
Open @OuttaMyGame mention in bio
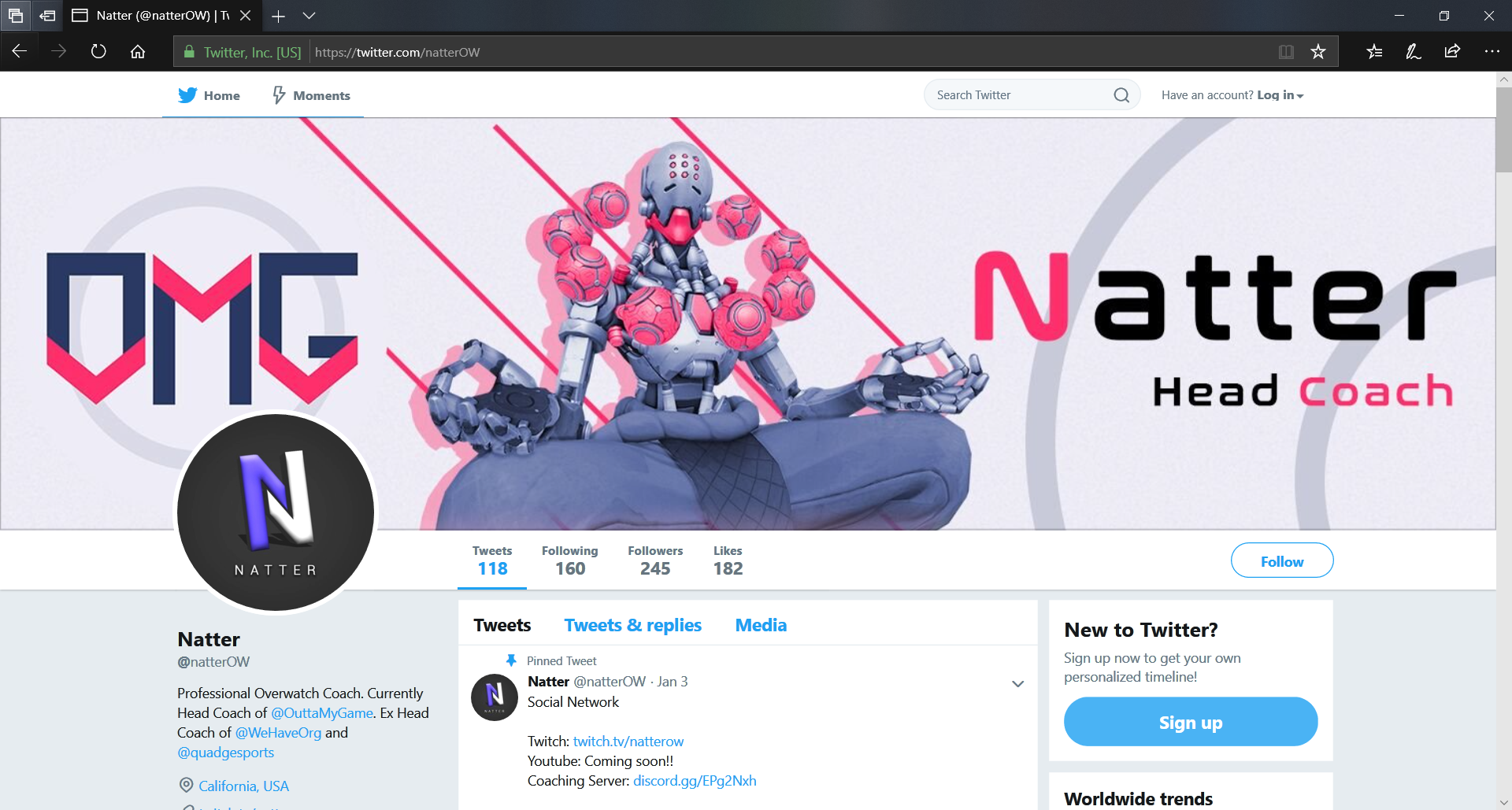pyautogui.click(x=322, y=713)
